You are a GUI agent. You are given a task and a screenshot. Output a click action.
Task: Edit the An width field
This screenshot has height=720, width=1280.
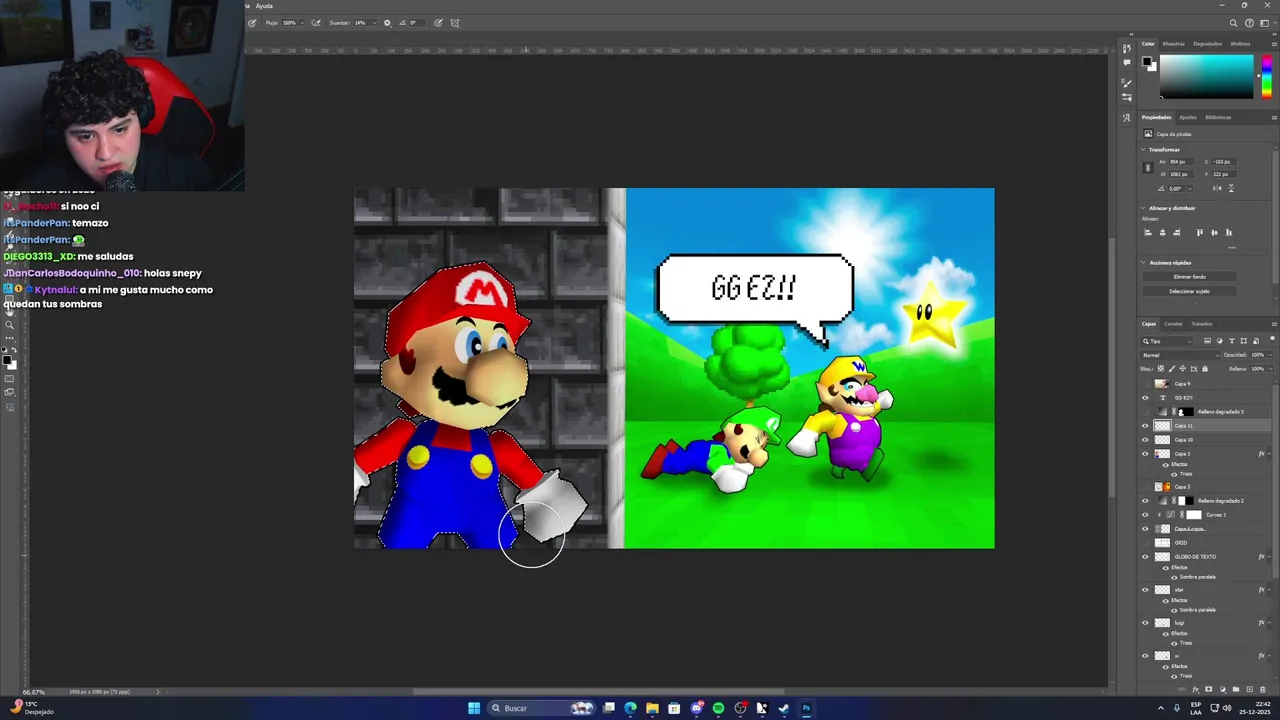[1181, 162]
